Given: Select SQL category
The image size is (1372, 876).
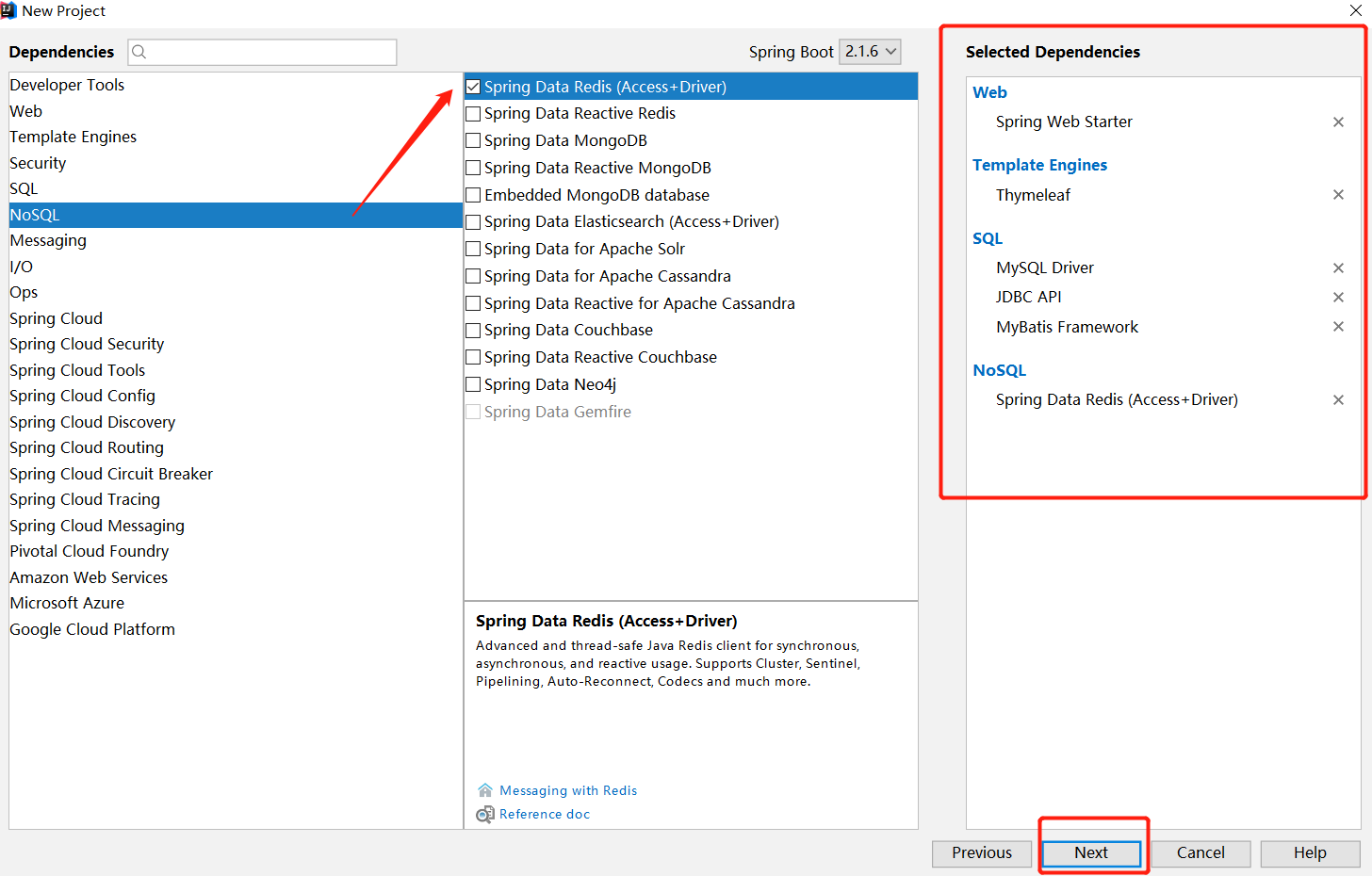Looking at the screenshot, I should point(236,188).
